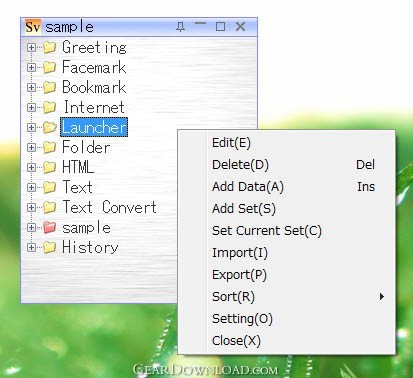Choose Export(P) from context menu
The width and height of the screenshot is (413, 378).
pyautogui.click(x=287, y=275)
